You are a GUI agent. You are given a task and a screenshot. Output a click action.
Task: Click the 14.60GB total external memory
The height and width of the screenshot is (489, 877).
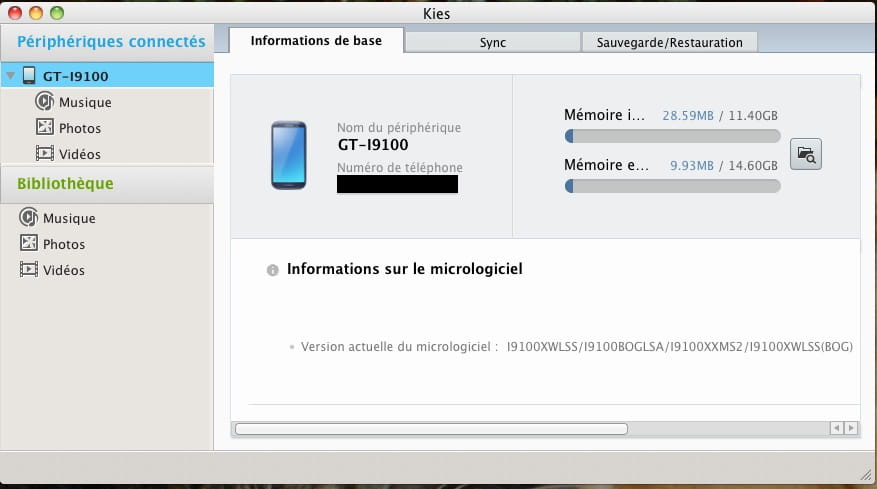tap(753, 166)
